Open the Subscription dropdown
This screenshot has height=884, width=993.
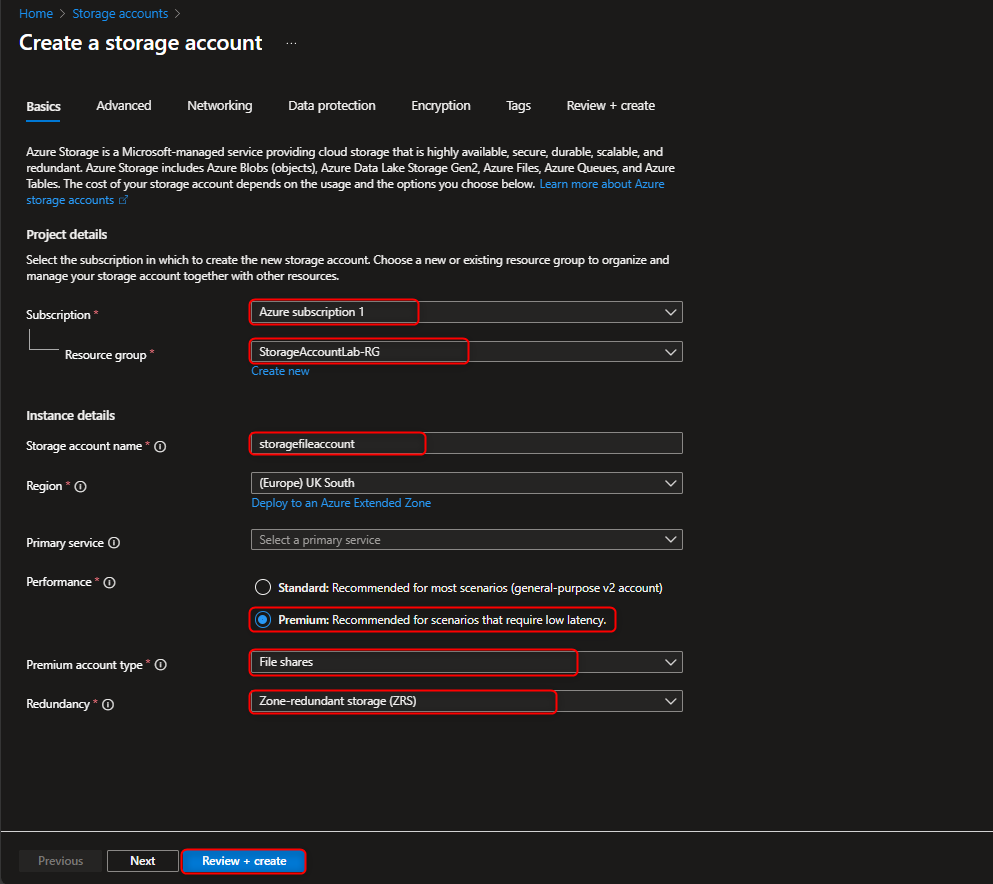tap(671, 311)
